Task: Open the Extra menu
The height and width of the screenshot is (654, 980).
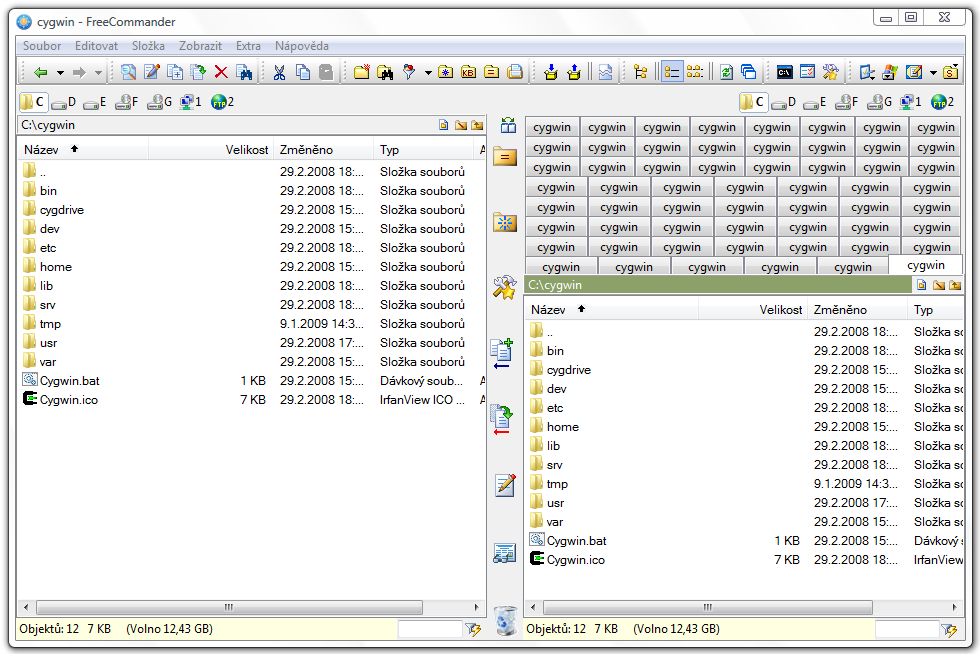Action: click(x=248, y=46)
